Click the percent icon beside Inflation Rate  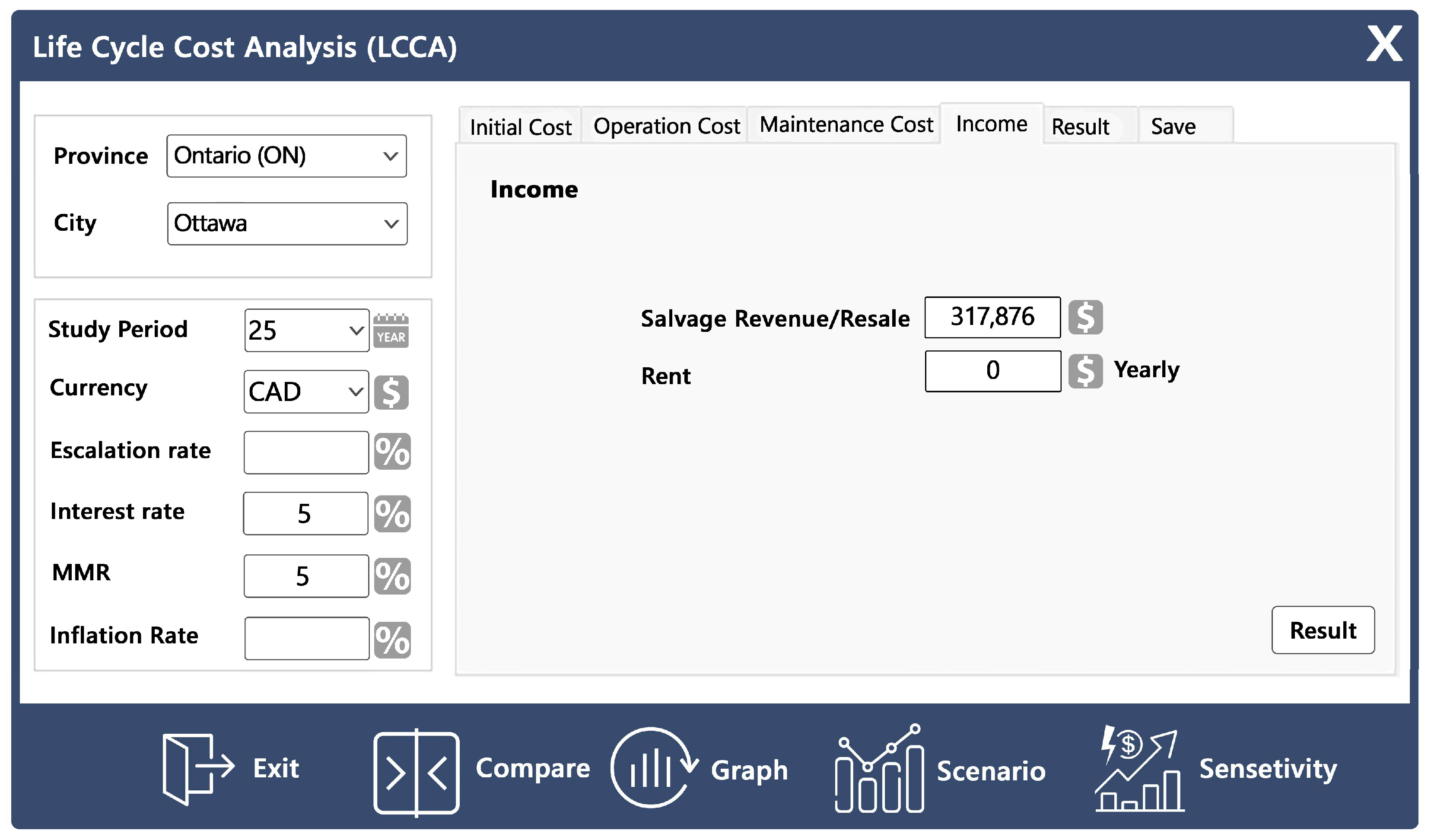click(x=392, y=640)
